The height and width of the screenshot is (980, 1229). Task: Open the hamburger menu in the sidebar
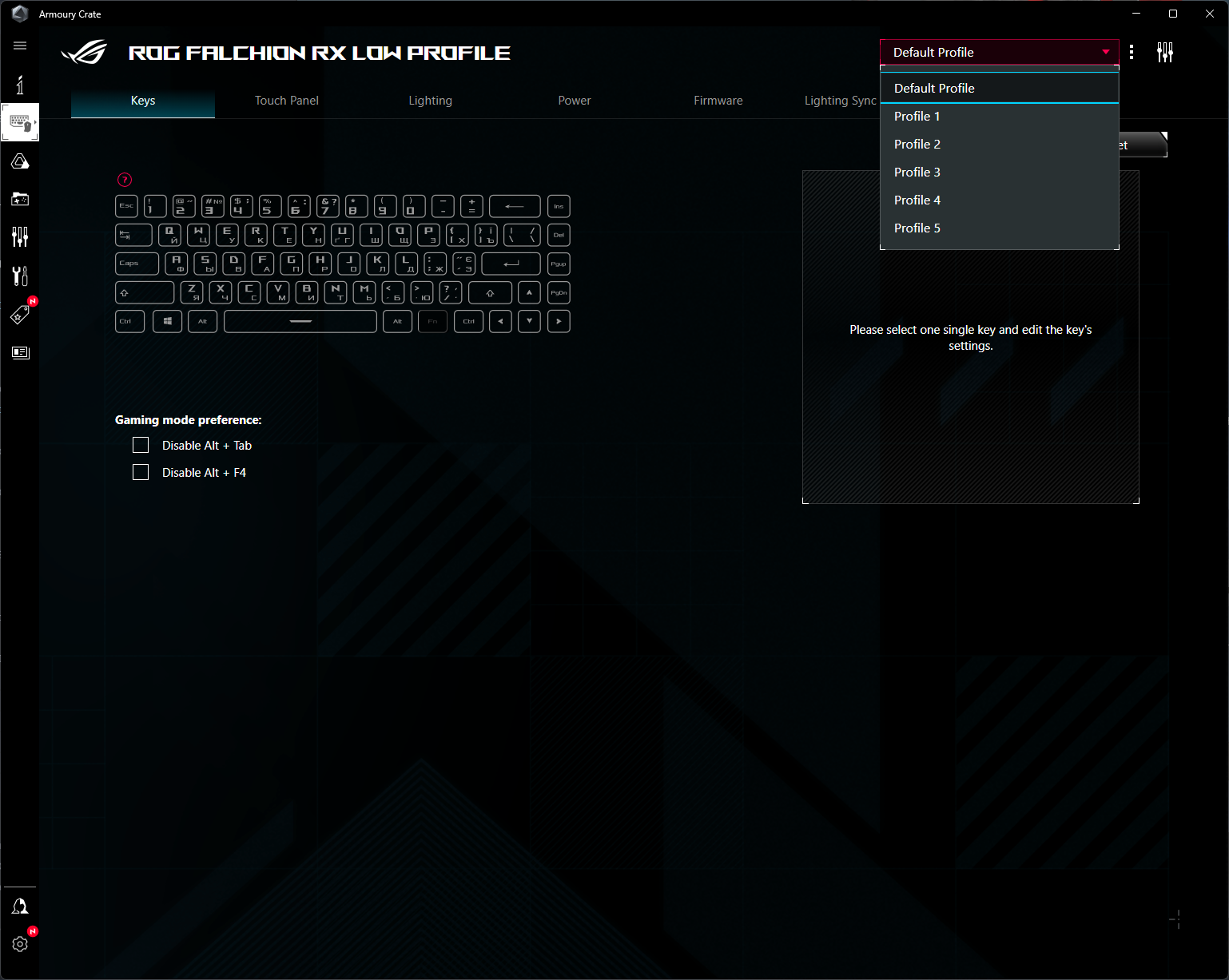[20, 46]
